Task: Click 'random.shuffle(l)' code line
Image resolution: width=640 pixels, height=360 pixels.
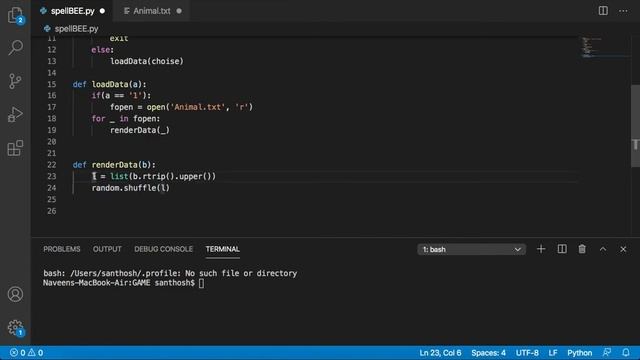Action: 131,188
